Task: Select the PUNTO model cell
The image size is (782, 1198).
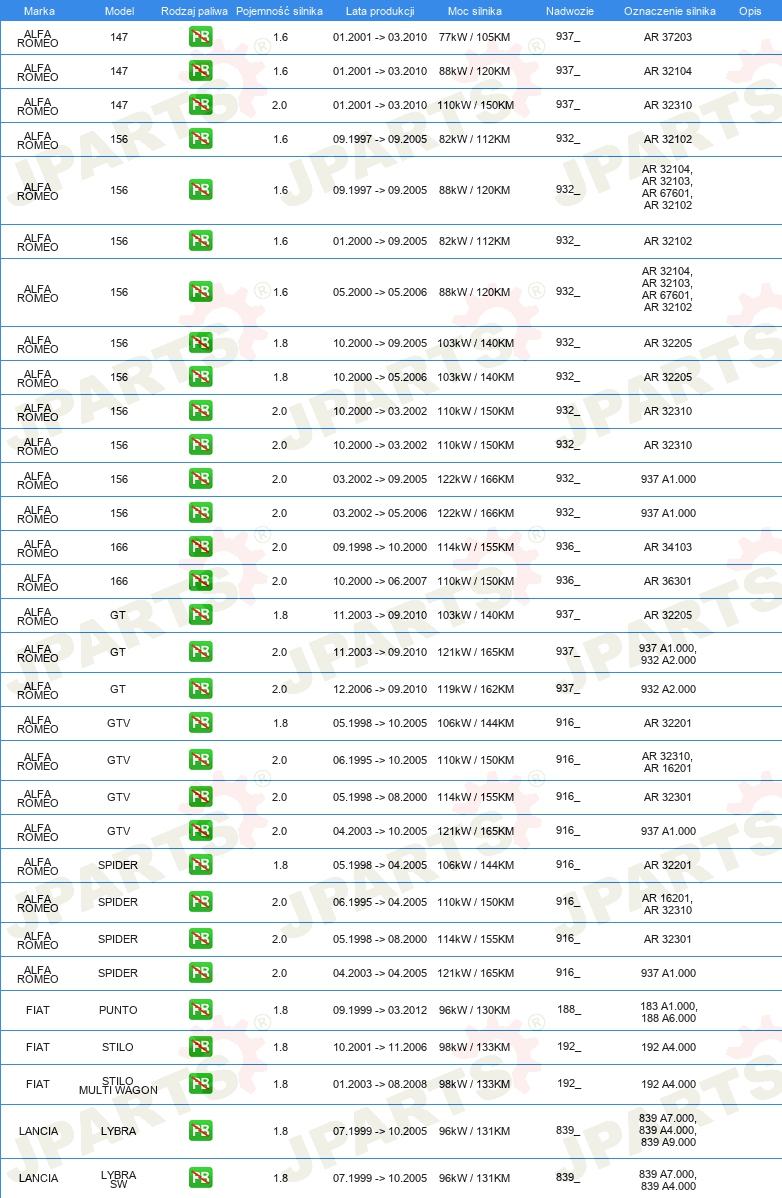Action: (x=118, y=1010)
